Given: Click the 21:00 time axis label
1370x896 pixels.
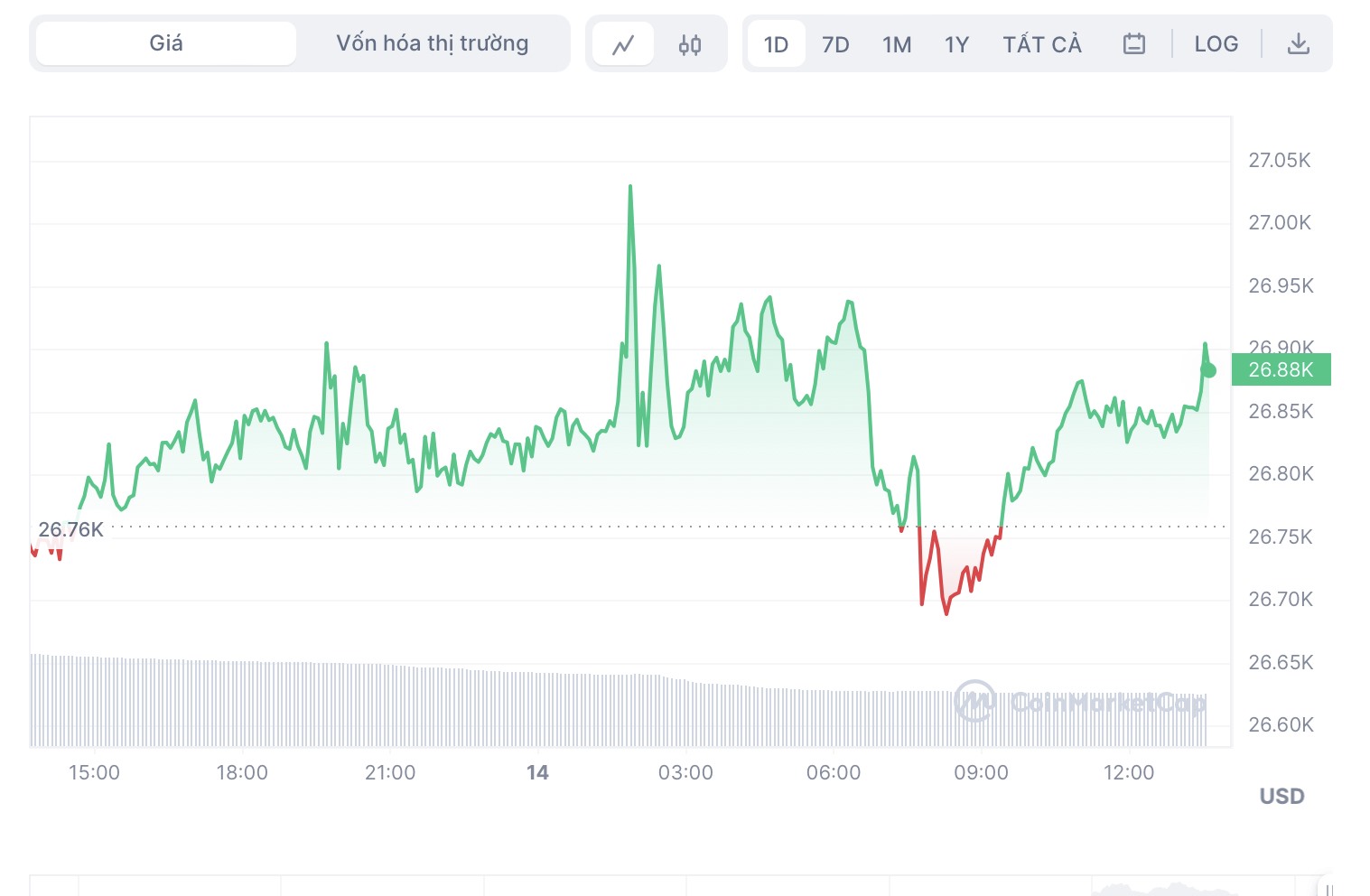Looking at the screenshot, I should point(390,773).
